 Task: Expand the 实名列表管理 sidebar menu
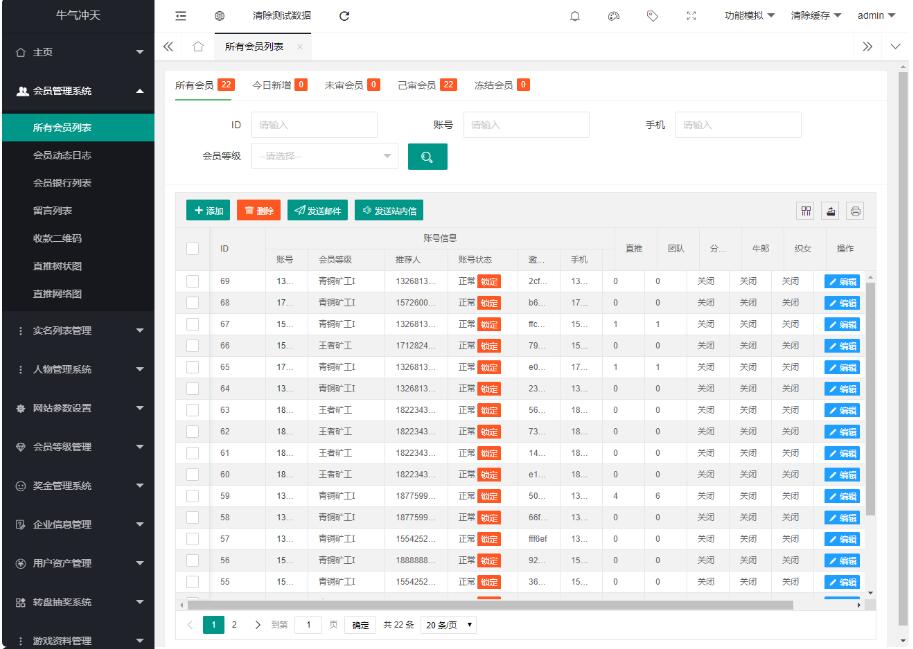pos(76,330)
